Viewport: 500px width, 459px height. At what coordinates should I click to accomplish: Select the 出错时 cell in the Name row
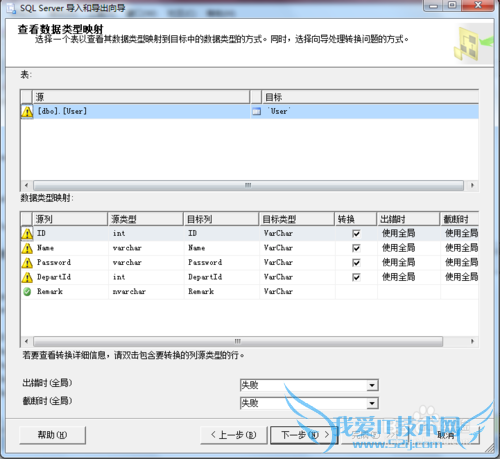point(409,248)
